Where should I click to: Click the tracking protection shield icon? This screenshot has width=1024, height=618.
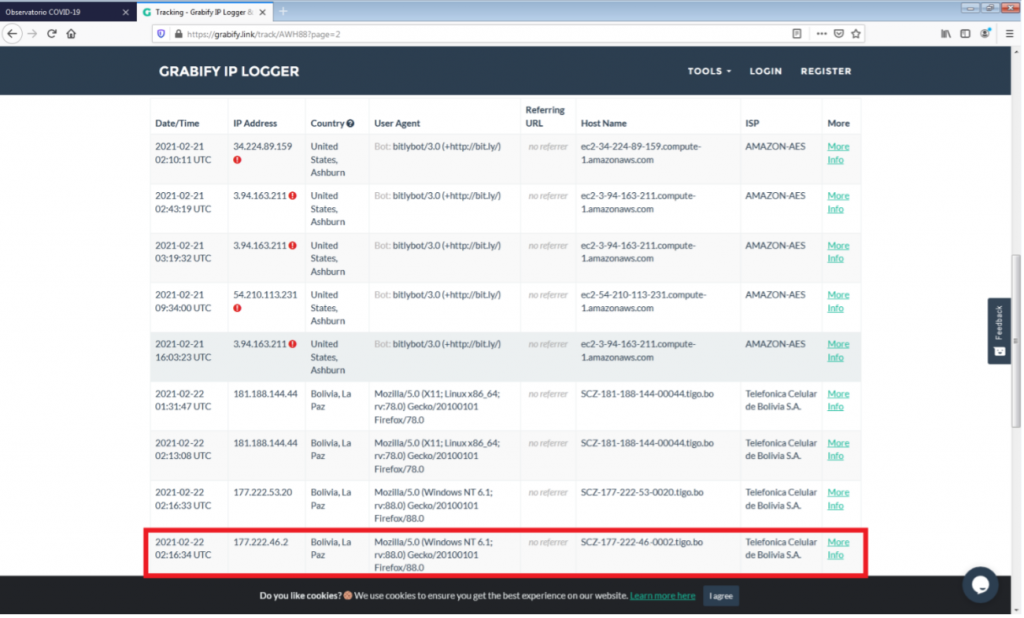click(x=160, y=33)
